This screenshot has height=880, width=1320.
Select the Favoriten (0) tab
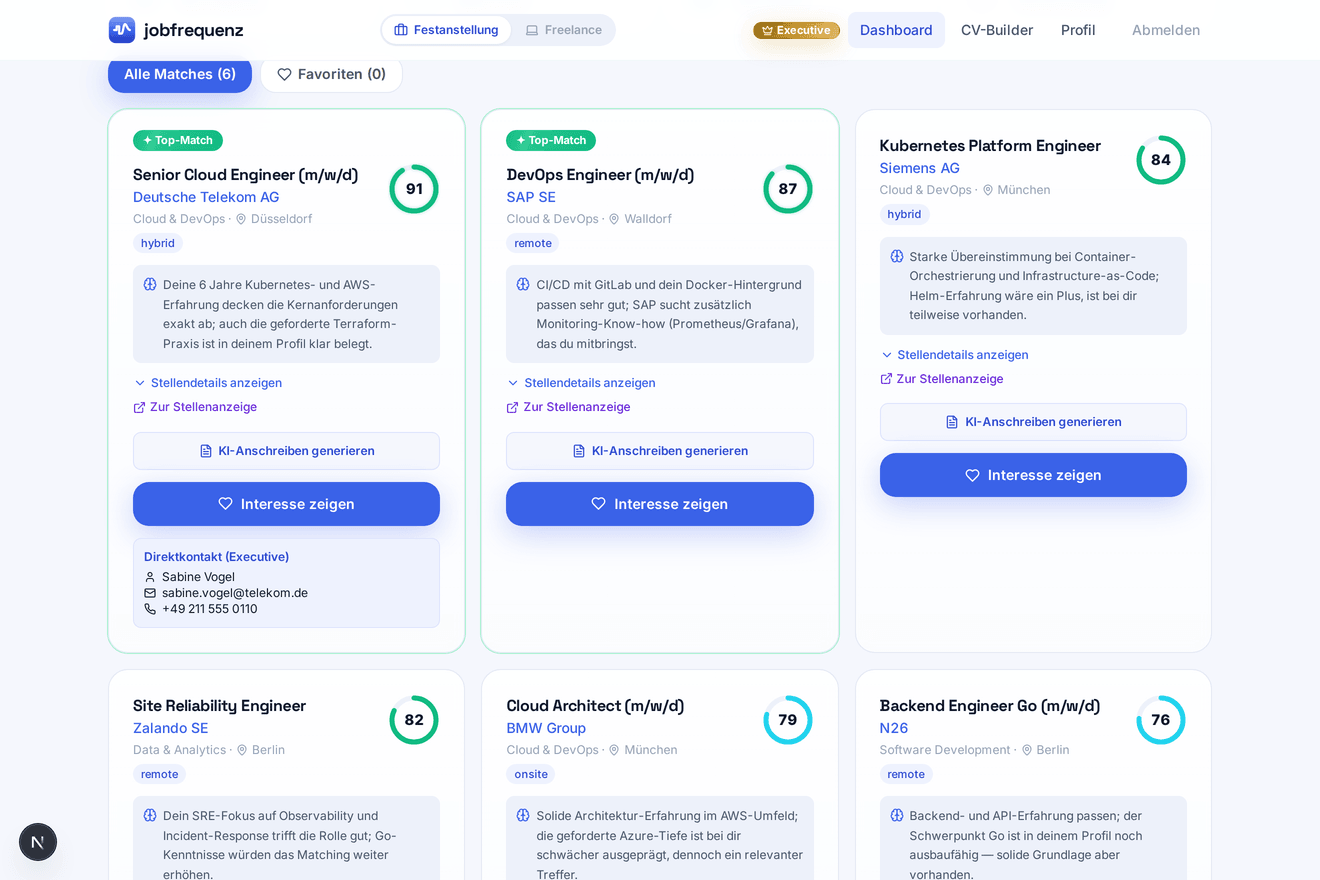(x=332, y=74)
